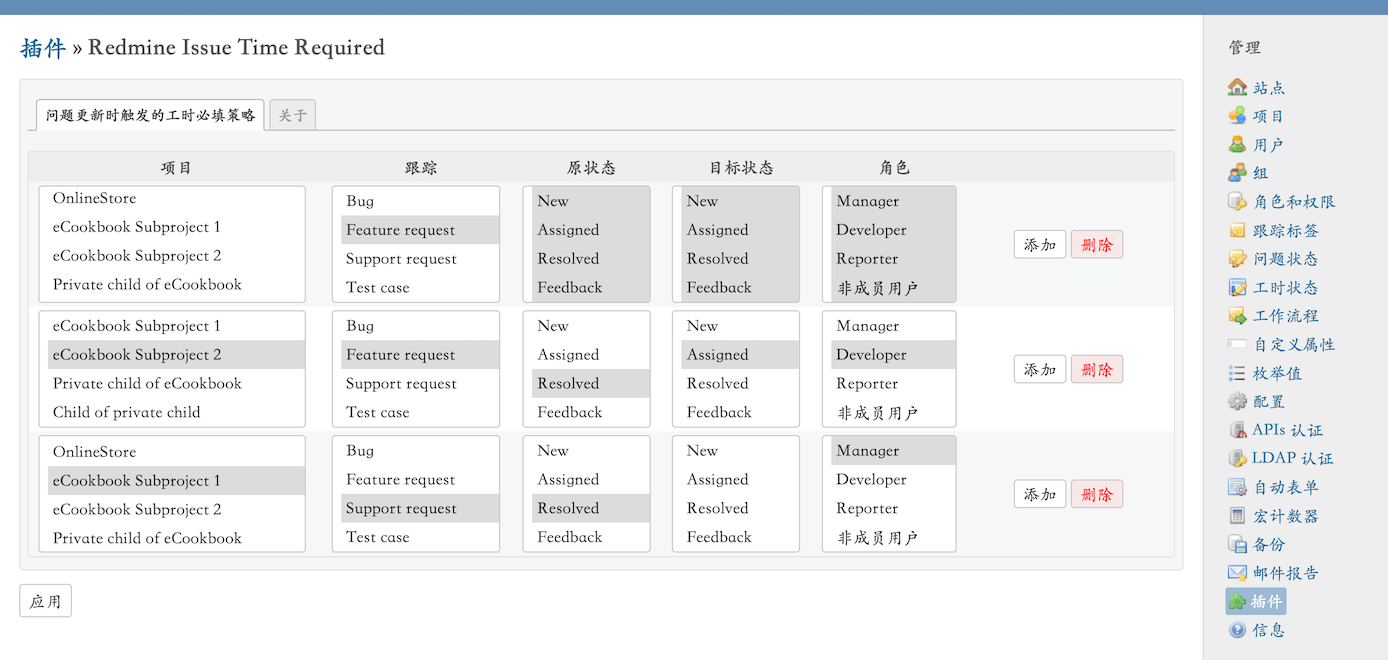This screenshot has height=660, width=1388.
Task: Open the 站点 house icon in sidebar
Action: pyautogui.click(x=1237, y=87)
